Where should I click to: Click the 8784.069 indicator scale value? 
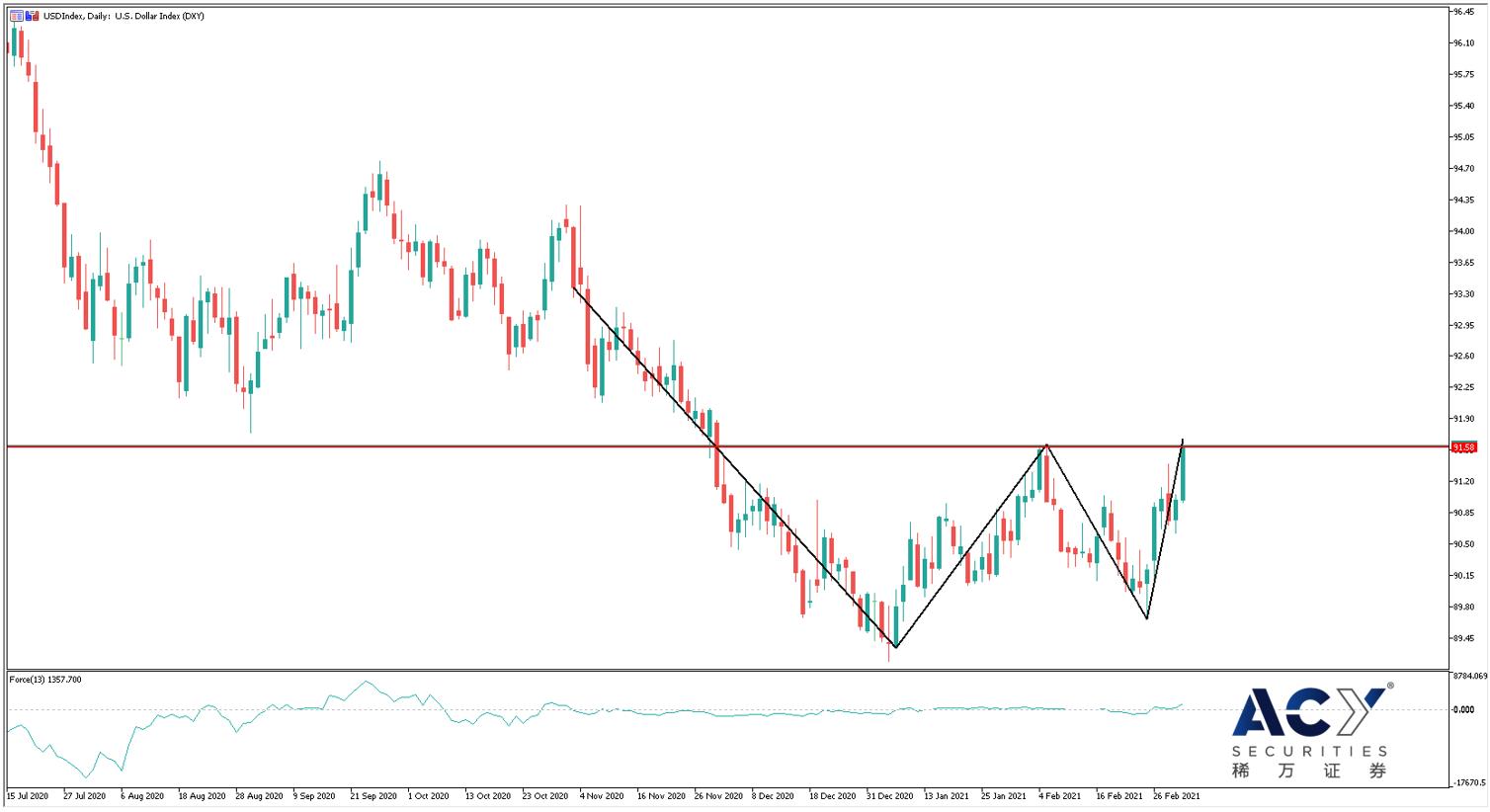[x=1469, y=676]
